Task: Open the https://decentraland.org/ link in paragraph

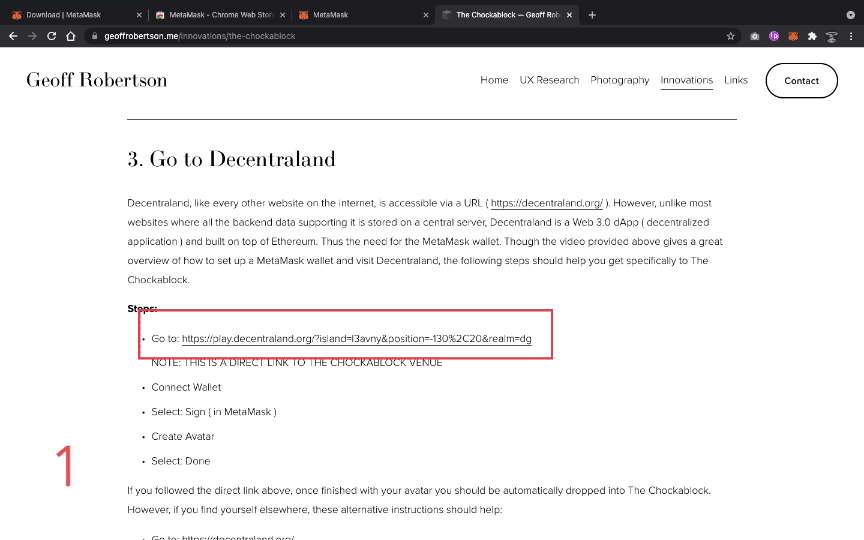Action: 547,203
